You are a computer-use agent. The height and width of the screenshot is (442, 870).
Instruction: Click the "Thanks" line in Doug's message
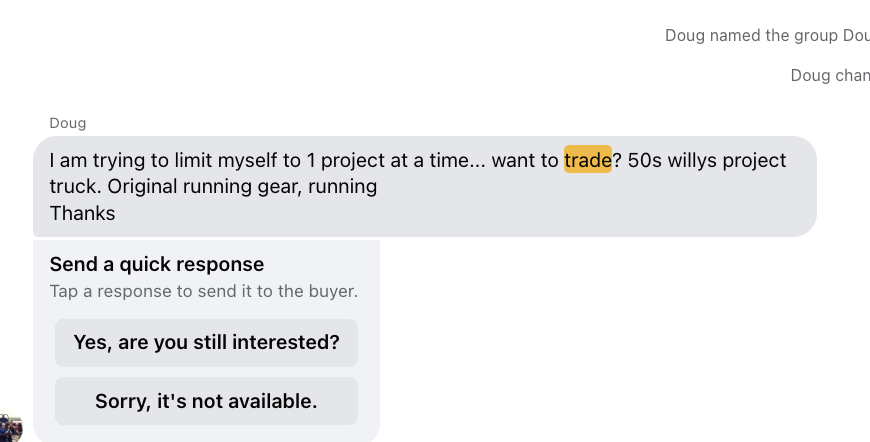click(82, 213)
